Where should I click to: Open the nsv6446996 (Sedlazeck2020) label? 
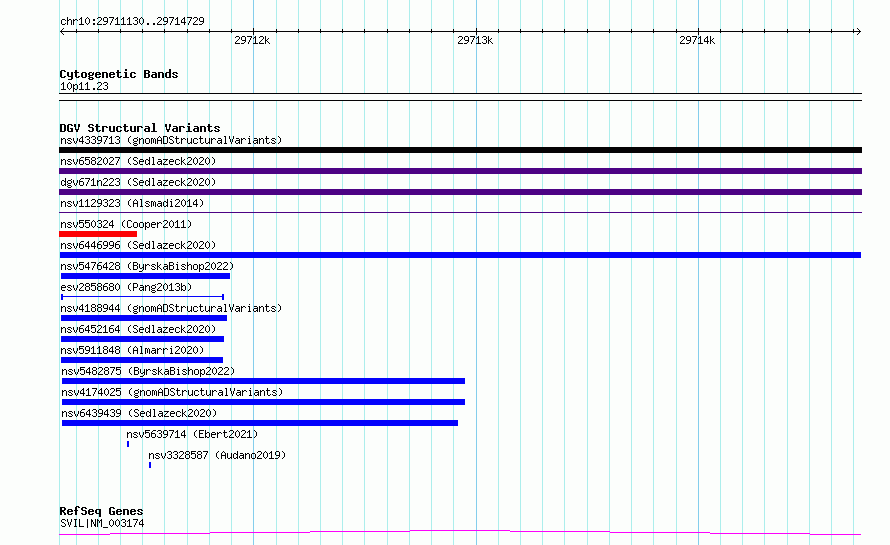(138, 245)
